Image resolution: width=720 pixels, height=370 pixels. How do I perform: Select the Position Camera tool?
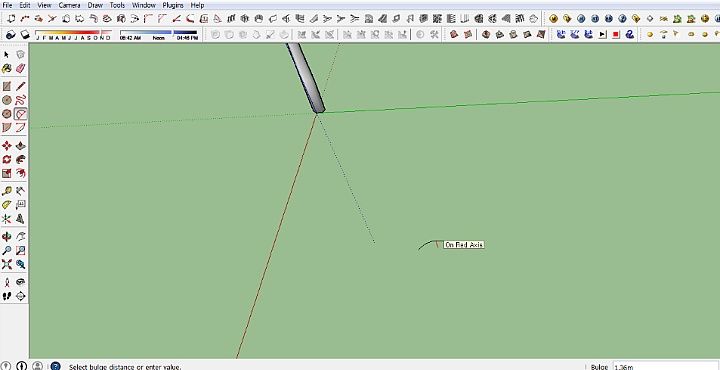6,282
